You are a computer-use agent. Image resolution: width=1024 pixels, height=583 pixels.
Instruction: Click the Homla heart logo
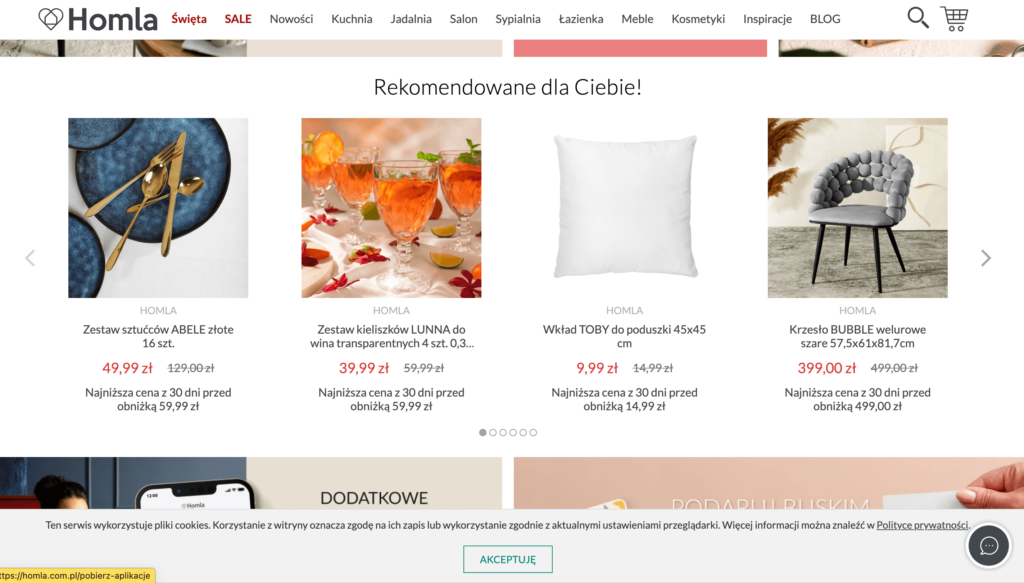(x=97, y=19)
